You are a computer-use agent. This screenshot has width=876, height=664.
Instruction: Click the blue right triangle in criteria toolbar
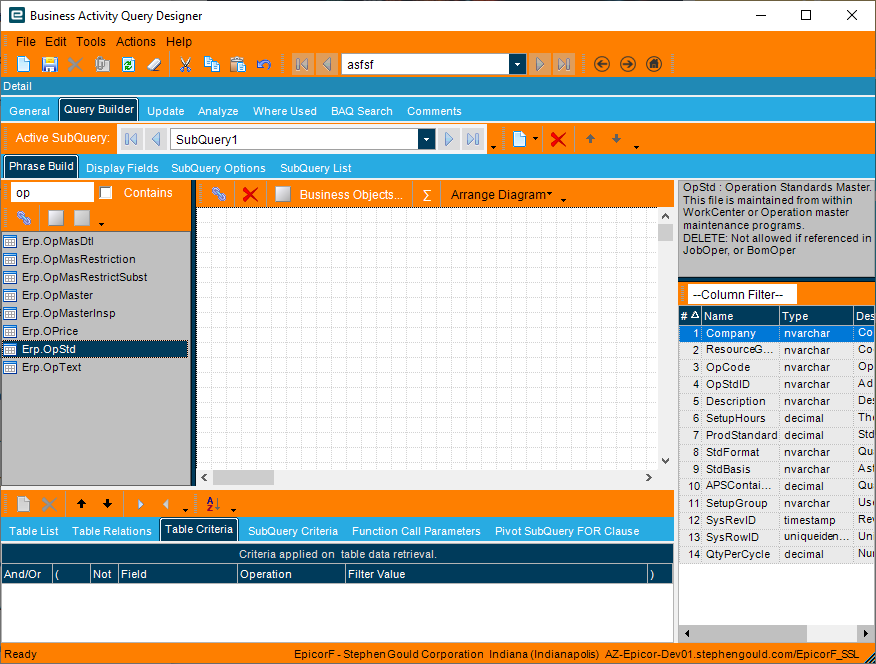(x=140, y=504)
